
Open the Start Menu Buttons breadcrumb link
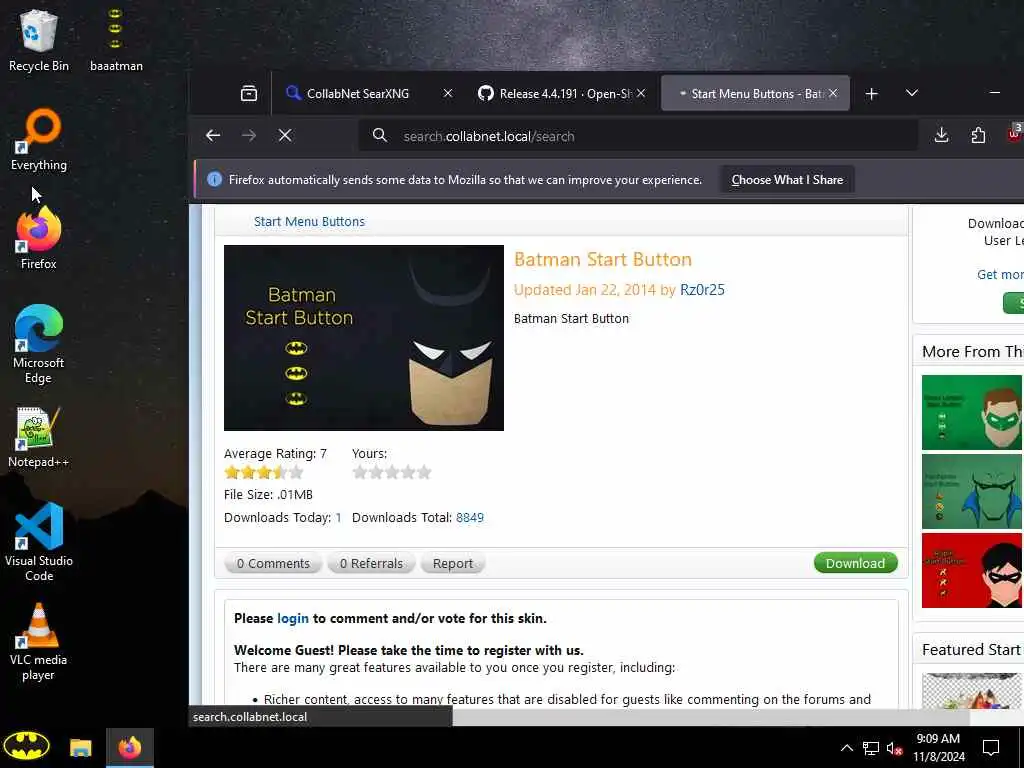point(309,221)
